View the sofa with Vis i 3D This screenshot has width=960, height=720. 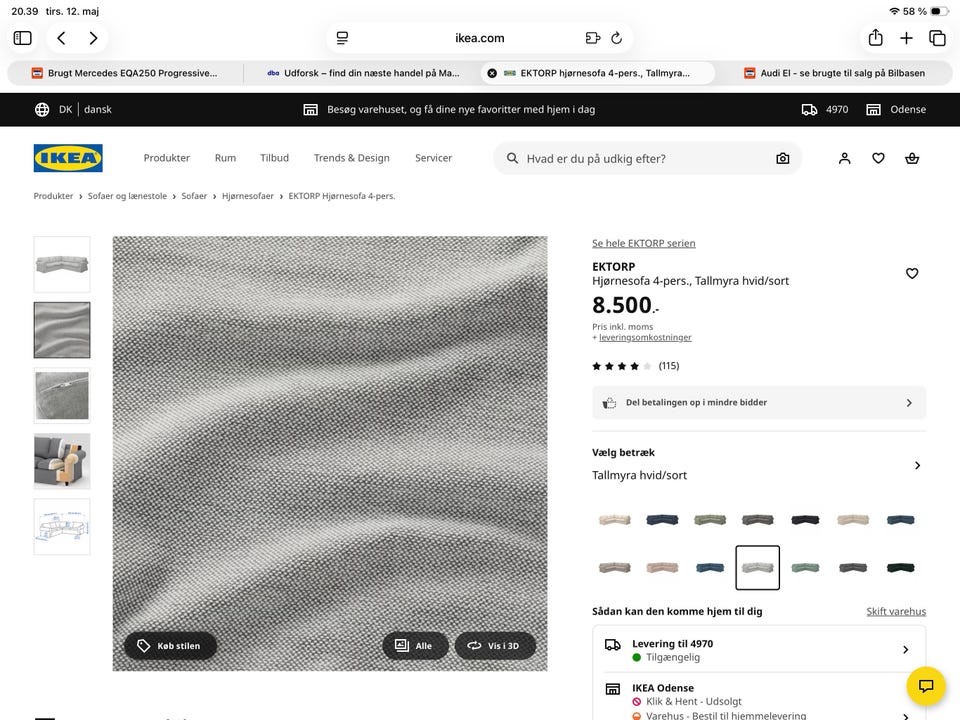click(x=495, y=646)
